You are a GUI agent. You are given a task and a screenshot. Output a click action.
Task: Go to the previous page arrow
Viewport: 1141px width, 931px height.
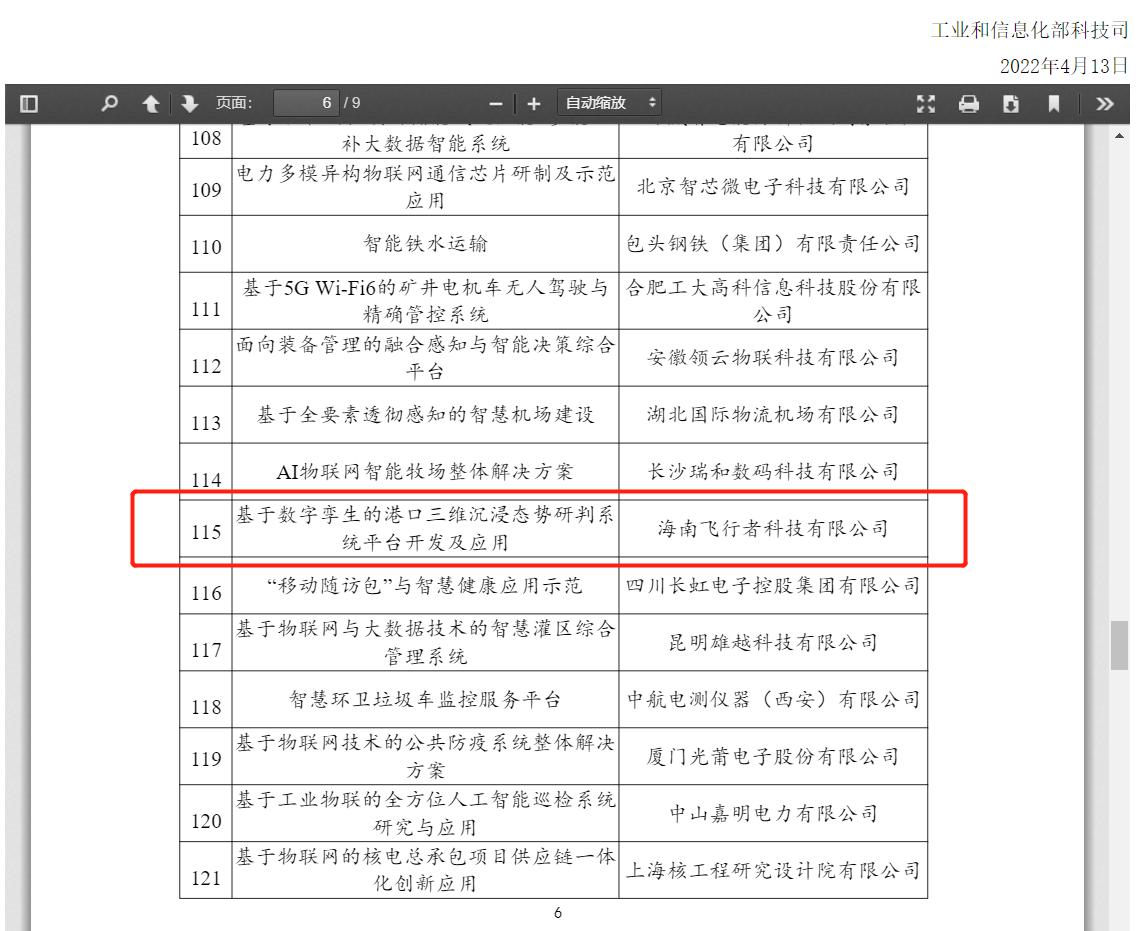pos(151,103)
